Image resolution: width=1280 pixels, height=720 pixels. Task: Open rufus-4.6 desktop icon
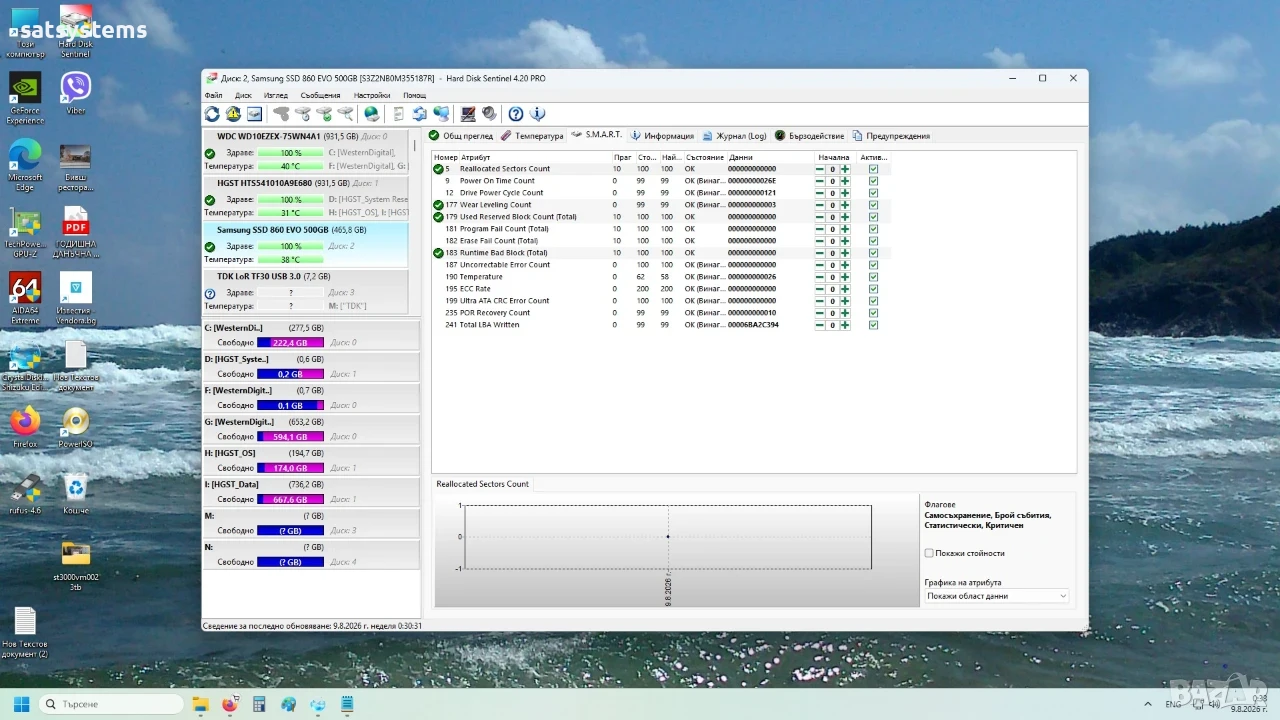click(x=25, y=495)
